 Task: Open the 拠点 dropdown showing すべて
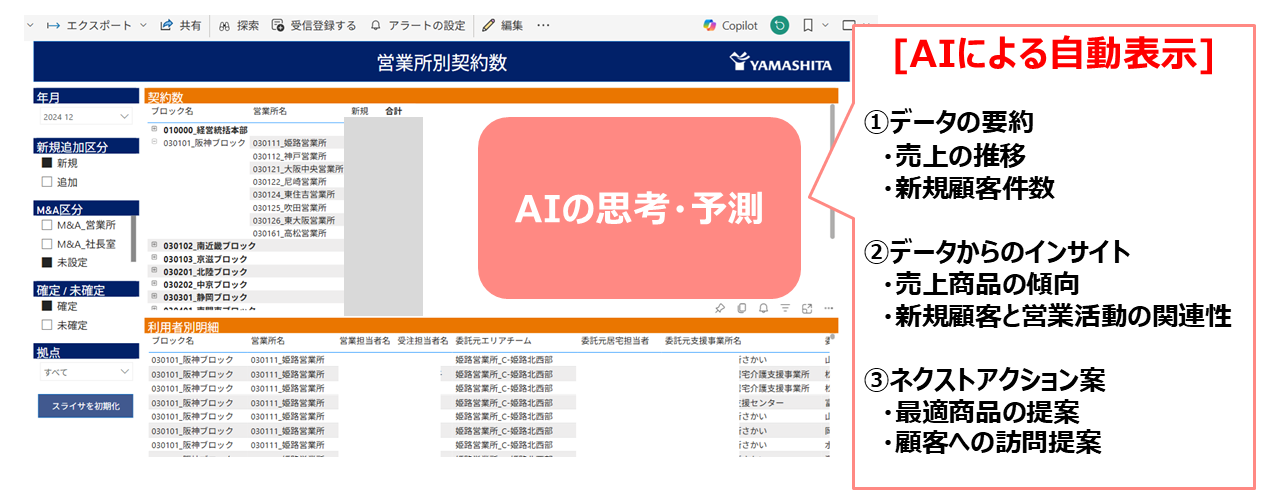[x=84, y=372]
